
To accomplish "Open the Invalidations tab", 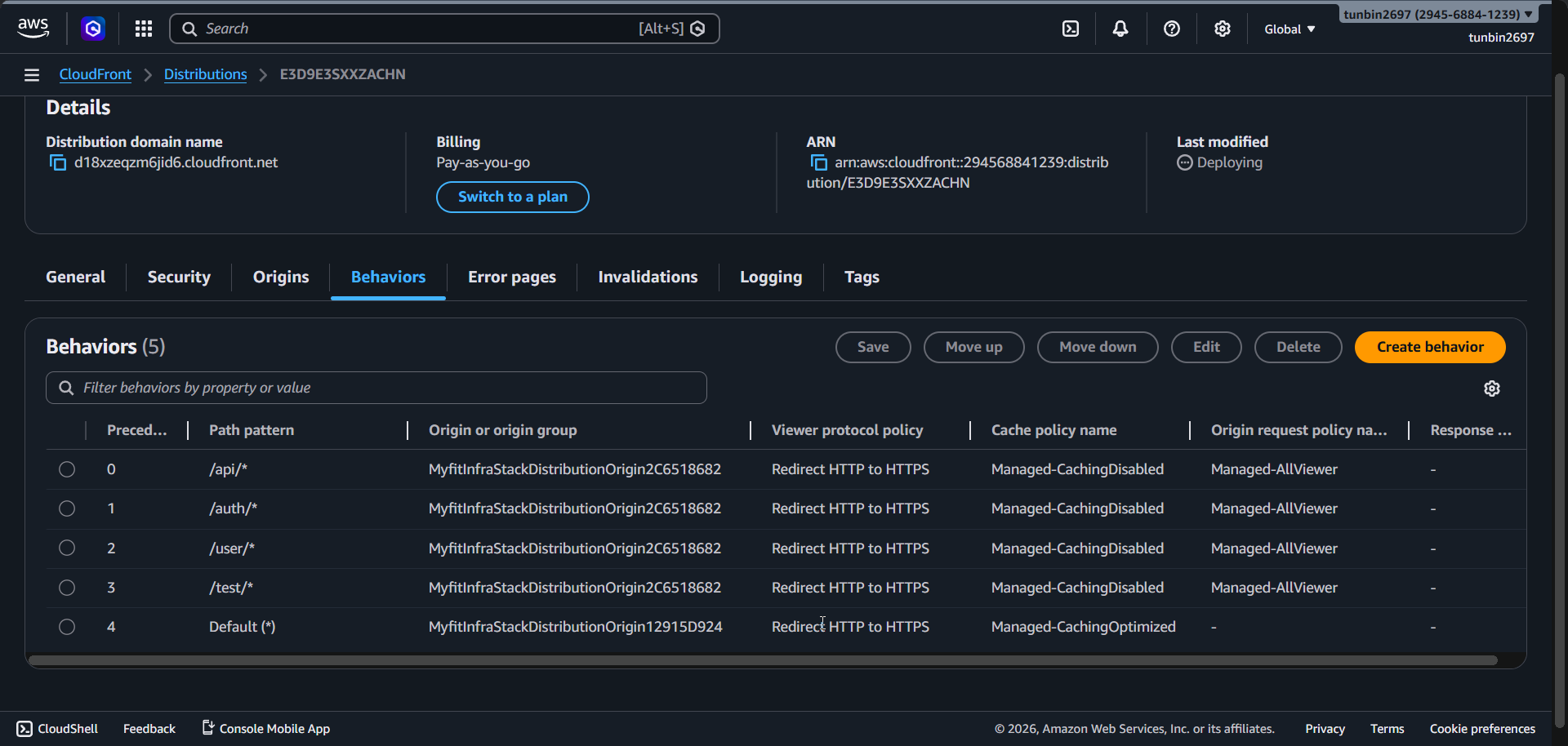I will coord(647,277).
